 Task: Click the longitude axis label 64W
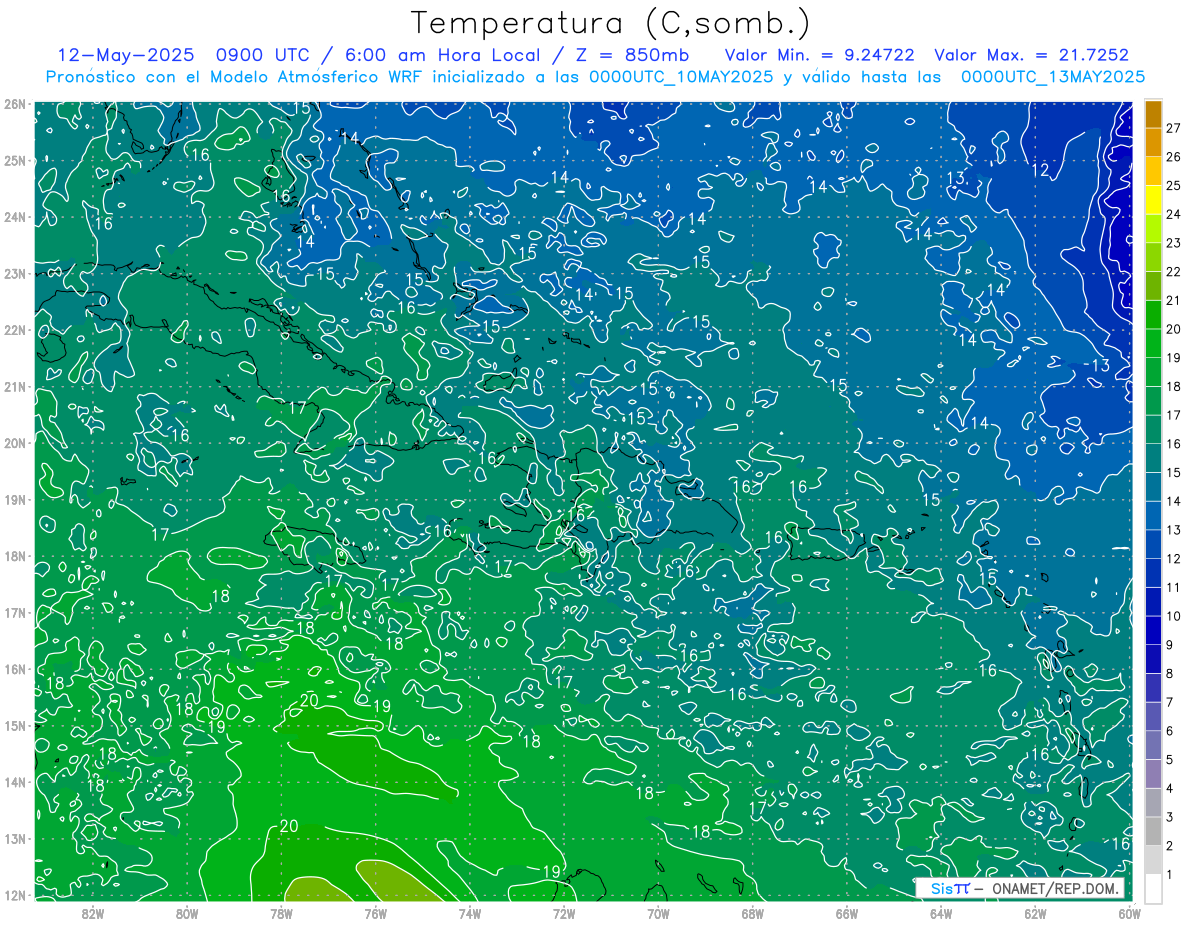[940, 913]
